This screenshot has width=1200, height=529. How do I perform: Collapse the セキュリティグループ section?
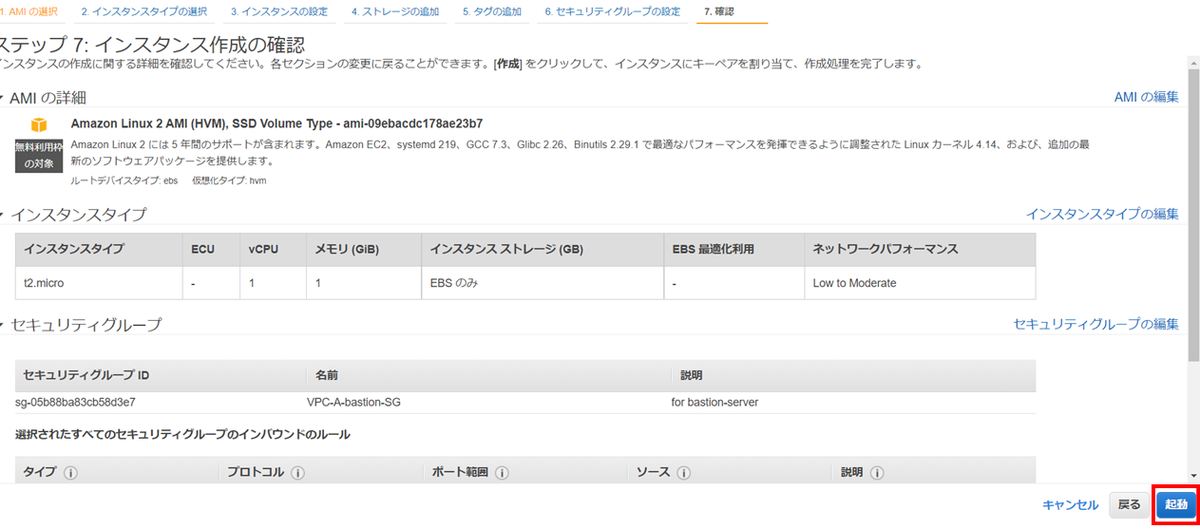[2, 325]
